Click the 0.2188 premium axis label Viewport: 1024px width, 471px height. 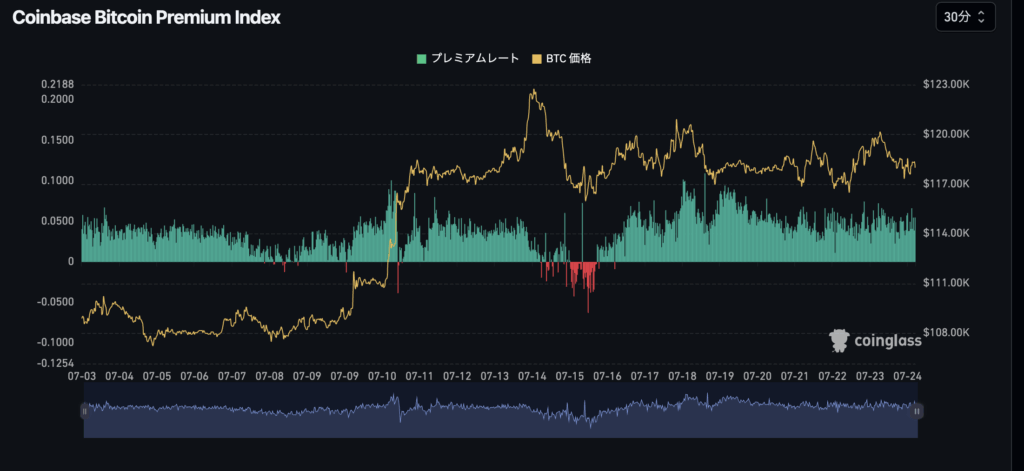click(57, 84)
